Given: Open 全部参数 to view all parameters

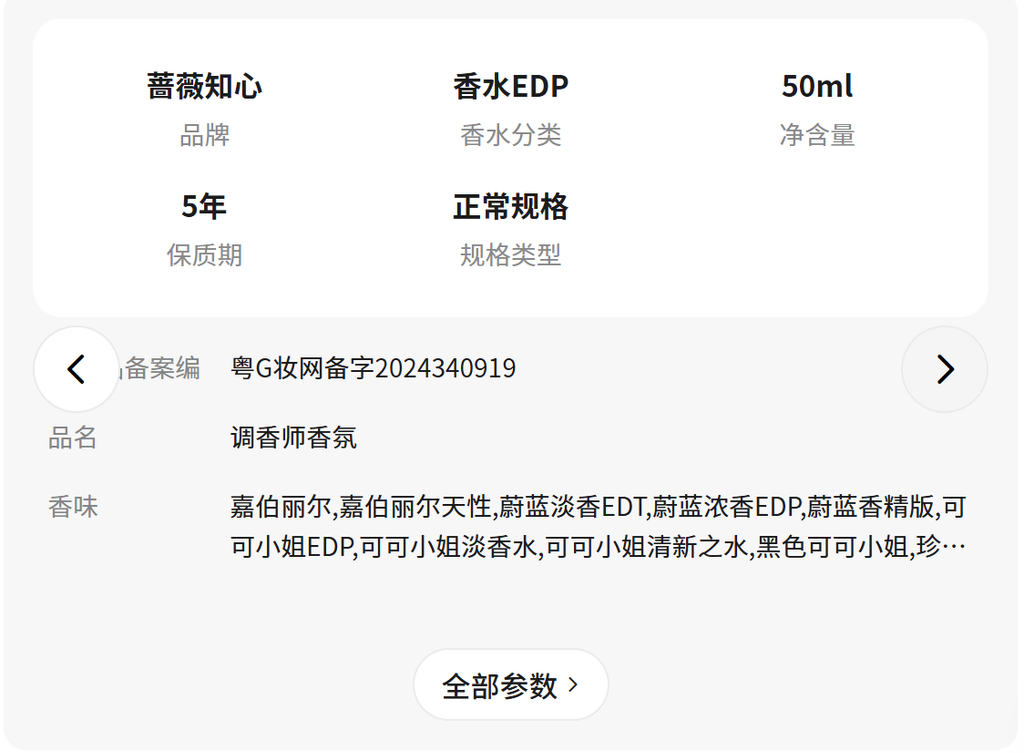Looking at the screenshot, I should click(510, 685).
